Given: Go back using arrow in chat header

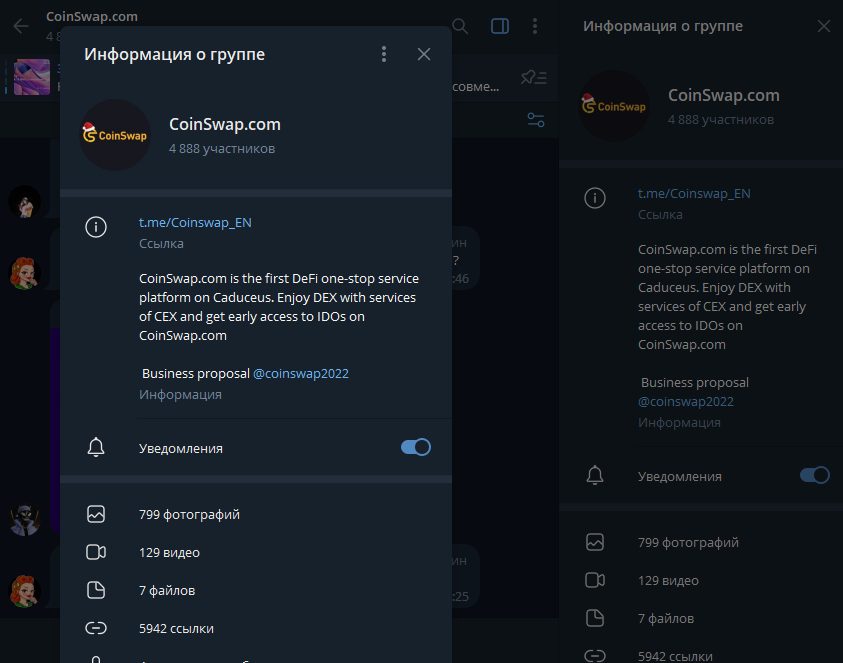Looking at the screenshot, I should (21, 26).
